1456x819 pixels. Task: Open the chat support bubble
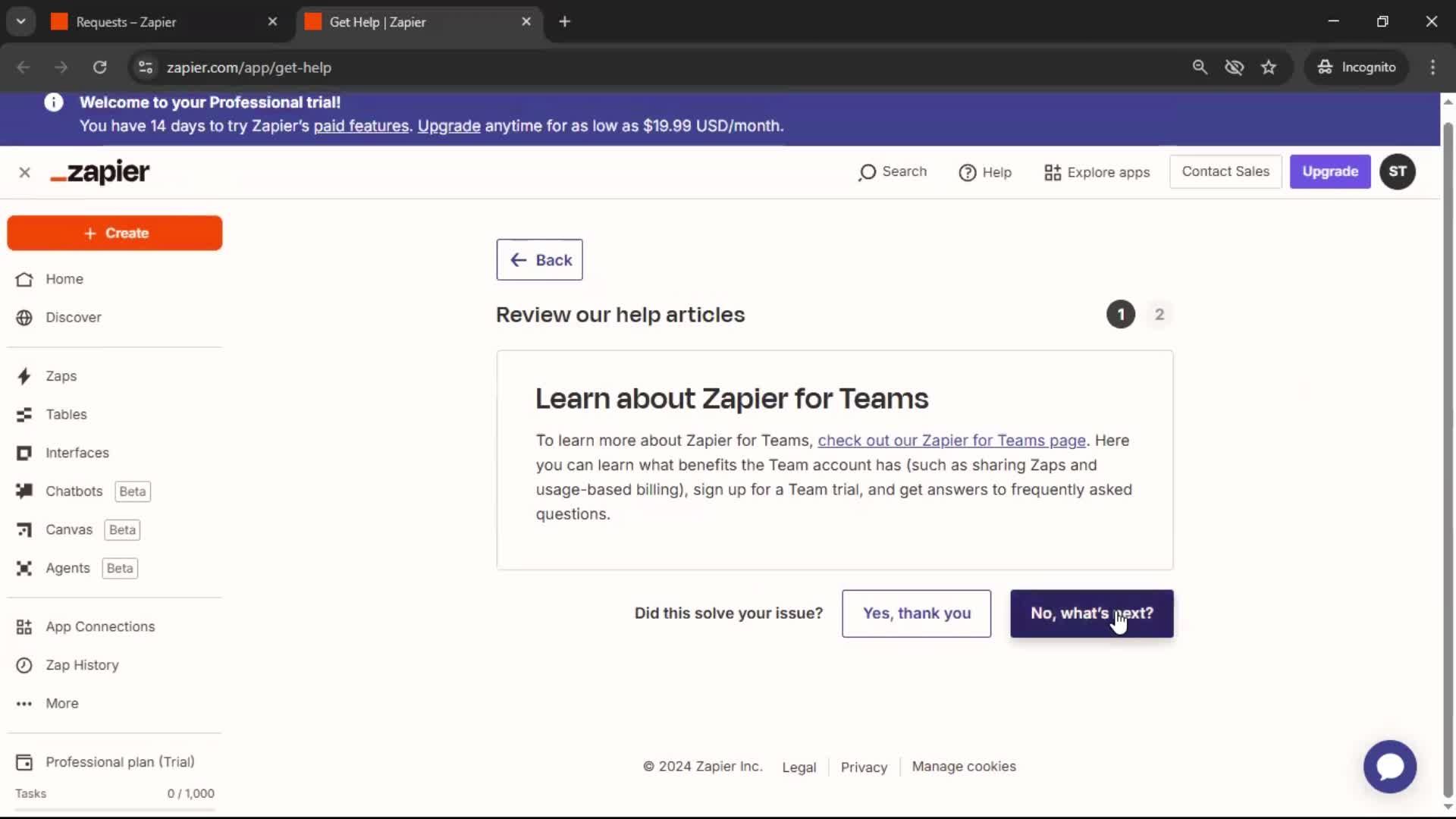[1389, 767]
